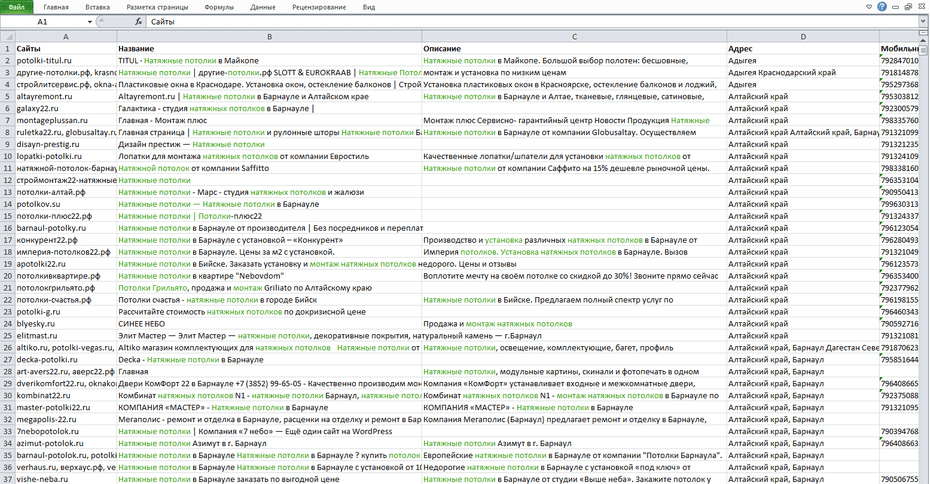Image resolution: width=930 pixels, height=484 pixels.
Task: Click the Описание header cell
Action: (x=574, y=49)
